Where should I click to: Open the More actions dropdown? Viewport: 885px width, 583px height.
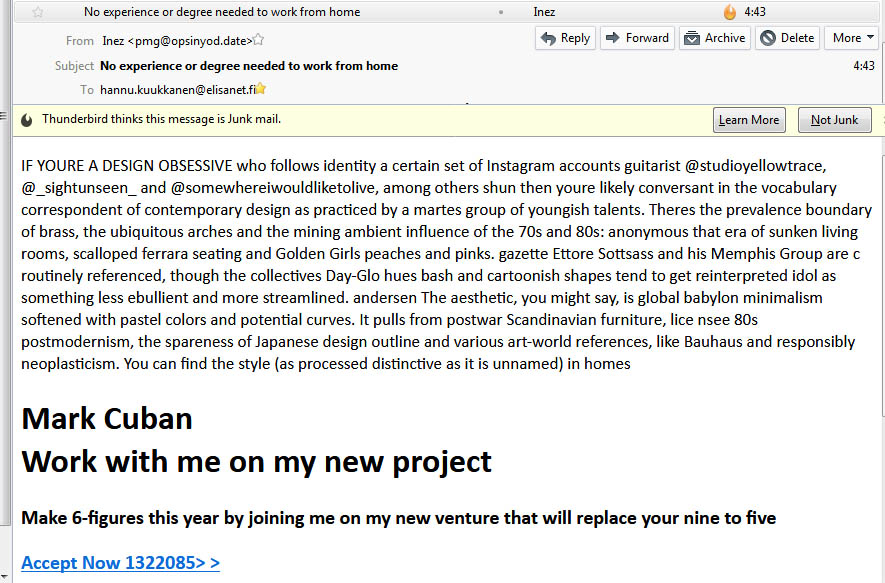coord(853,38)
